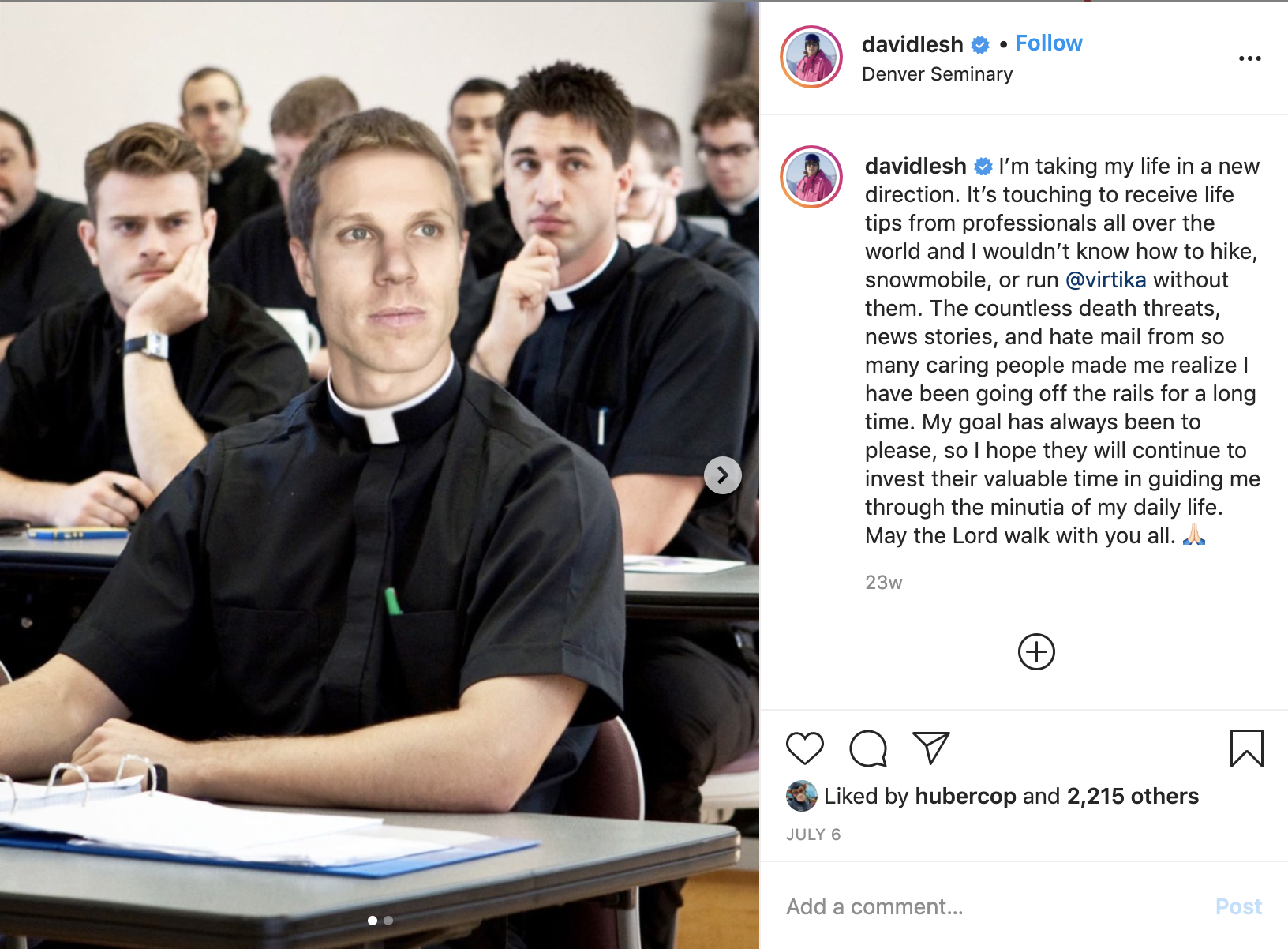Click the hubercop liker avatar
Viewport: 1288px width, 949px height.
[x=801, y=796]
